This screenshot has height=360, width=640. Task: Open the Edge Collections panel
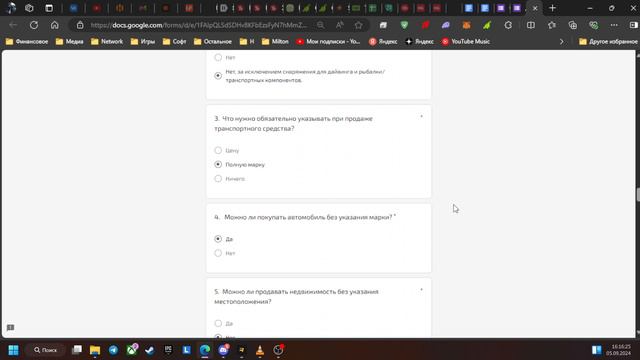pyautogui.click(x=573, y=25)
